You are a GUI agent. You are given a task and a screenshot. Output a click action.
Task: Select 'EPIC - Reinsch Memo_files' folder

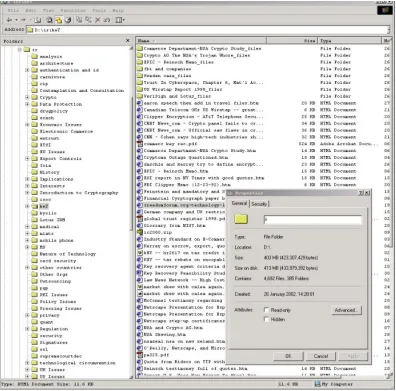(x=178, y=62)
